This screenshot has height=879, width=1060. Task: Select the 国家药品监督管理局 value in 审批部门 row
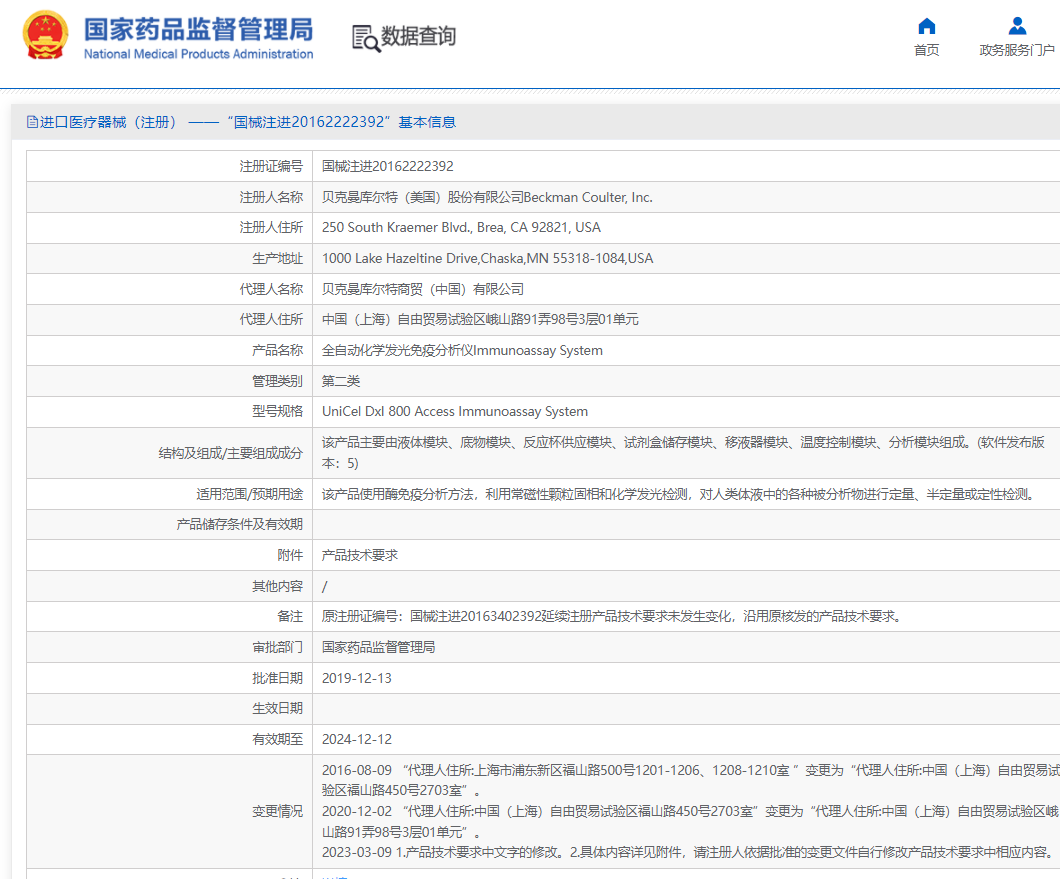(x=379, y=647)
